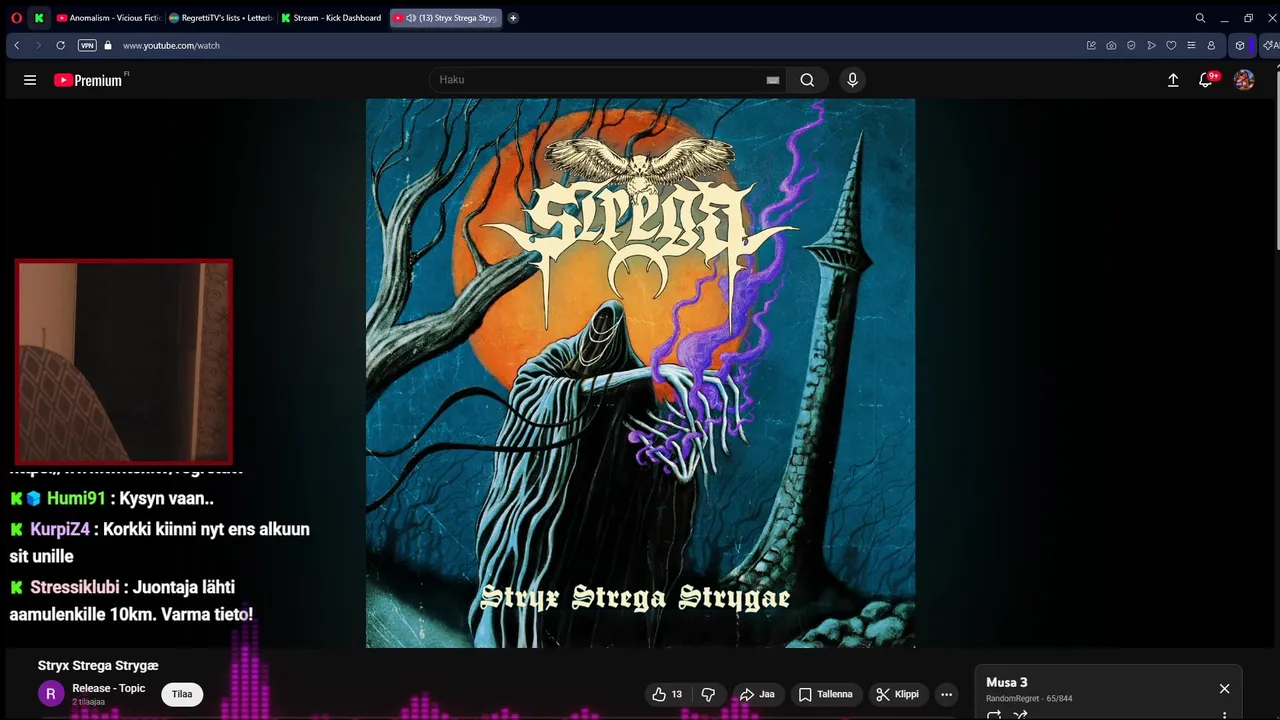Open YouTube notifications bell
1280x720 pixels.
pyautogui.click(x=1206, y=80)
